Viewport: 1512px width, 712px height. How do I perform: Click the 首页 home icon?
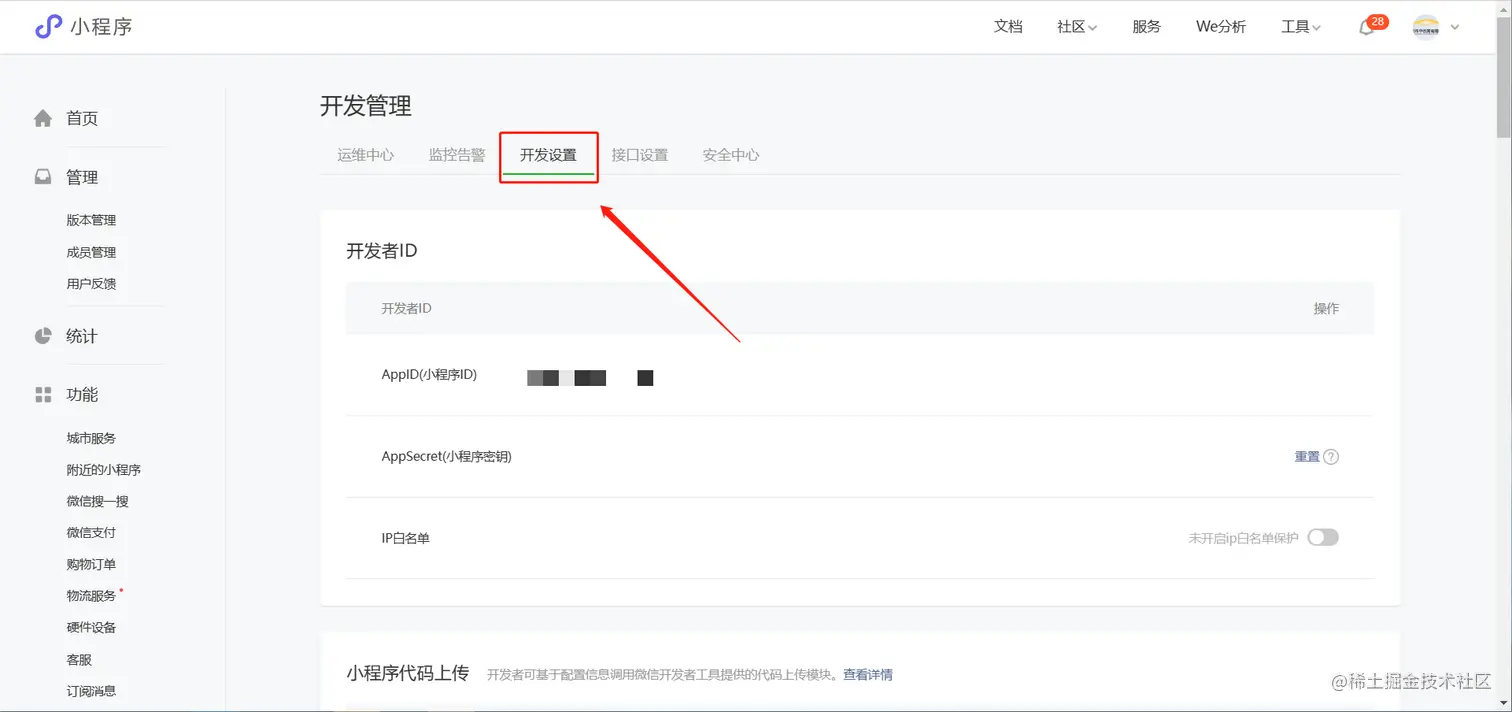pos(43,118)
